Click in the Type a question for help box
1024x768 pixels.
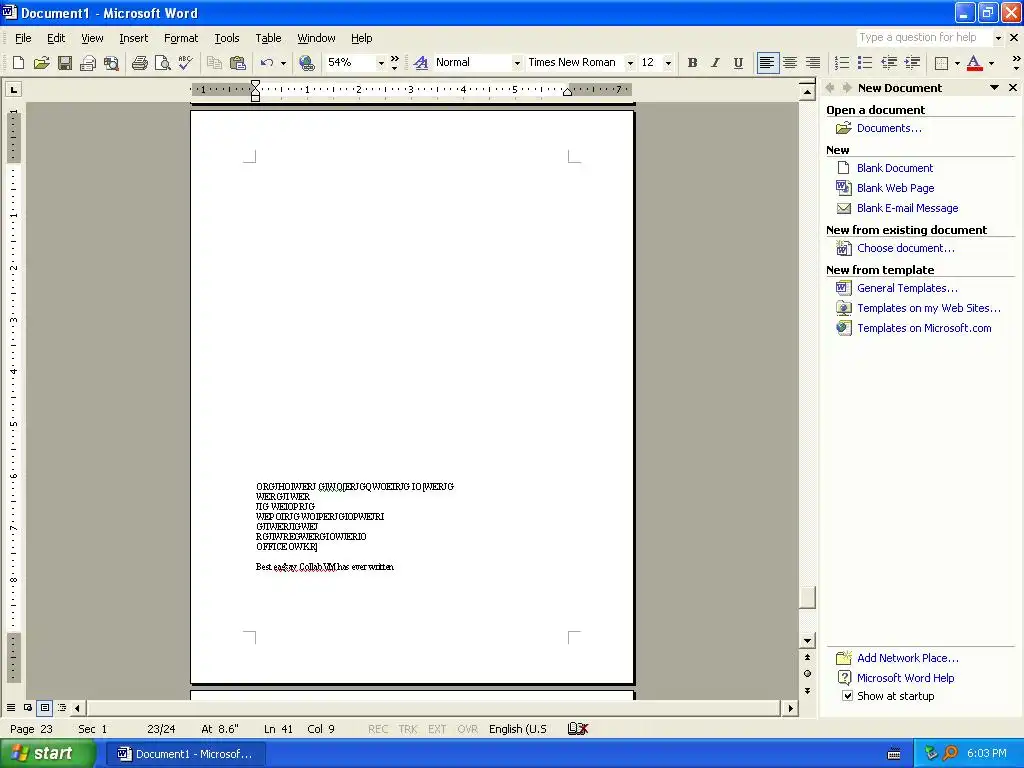click(x=924, y=38)
